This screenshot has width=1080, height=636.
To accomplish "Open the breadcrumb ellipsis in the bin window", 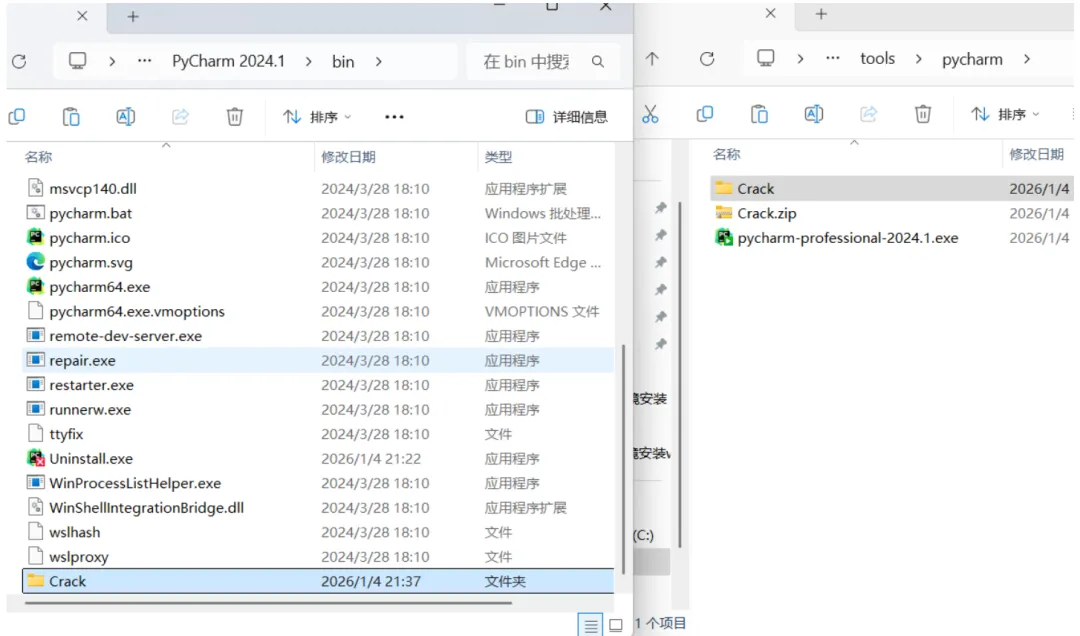I will click(x=144, y=61).
